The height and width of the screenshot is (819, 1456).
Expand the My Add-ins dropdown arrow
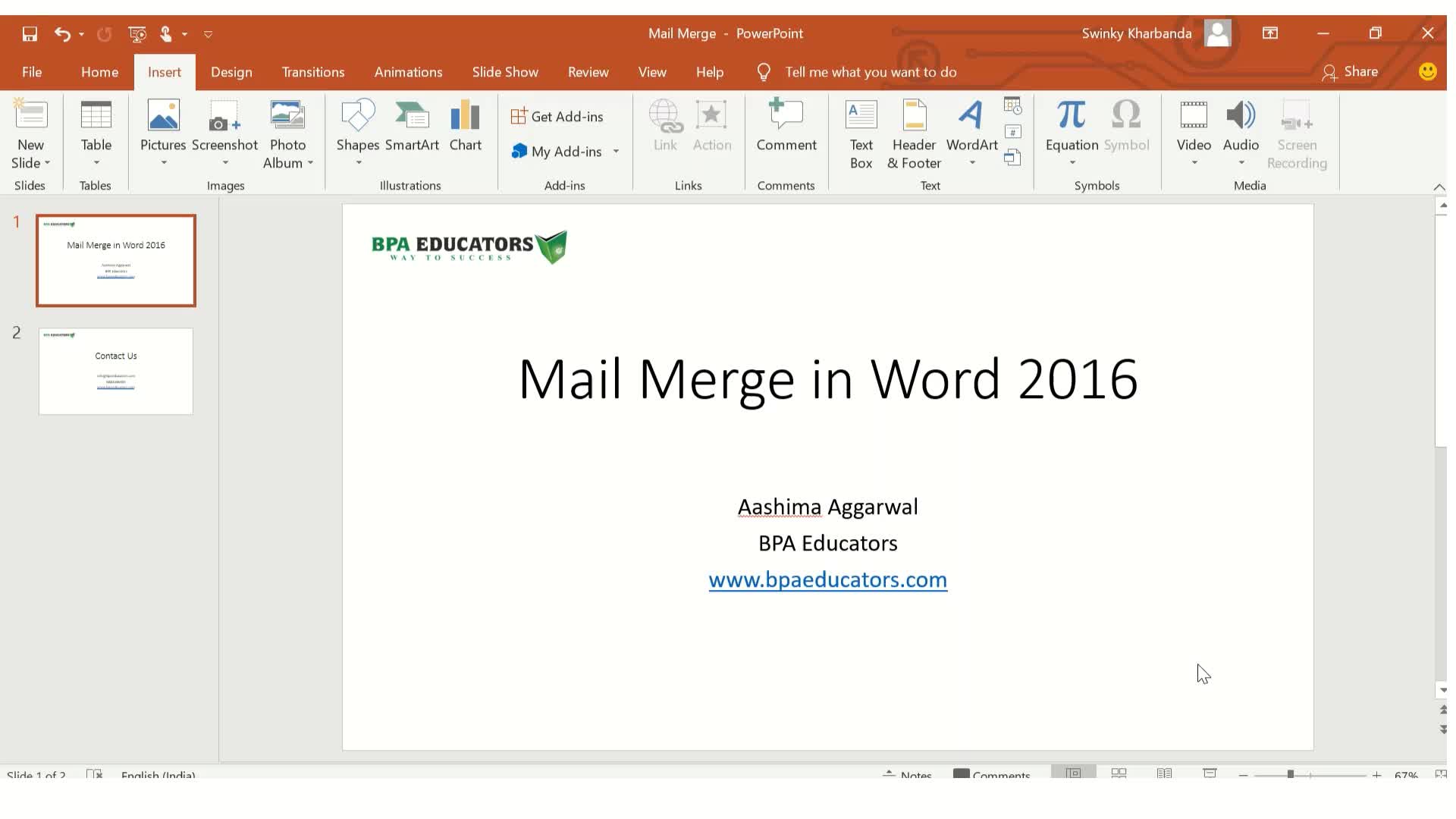pos(616,152)
